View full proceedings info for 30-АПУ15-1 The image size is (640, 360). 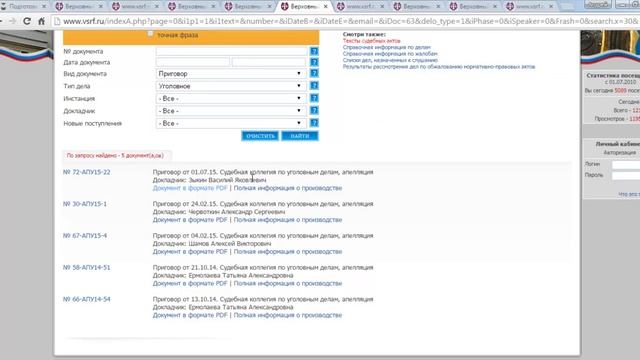click(x=288, y=220)
